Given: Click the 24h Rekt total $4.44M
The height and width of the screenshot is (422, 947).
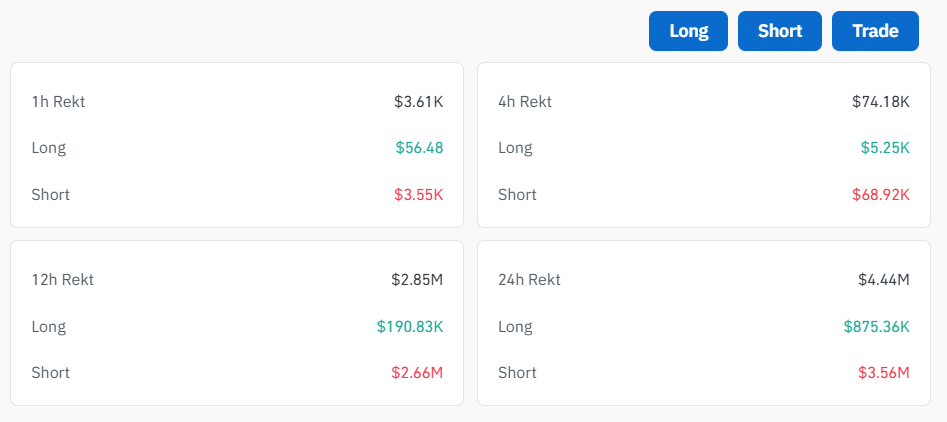Looking at the screenshot, I should click(884, 279).
